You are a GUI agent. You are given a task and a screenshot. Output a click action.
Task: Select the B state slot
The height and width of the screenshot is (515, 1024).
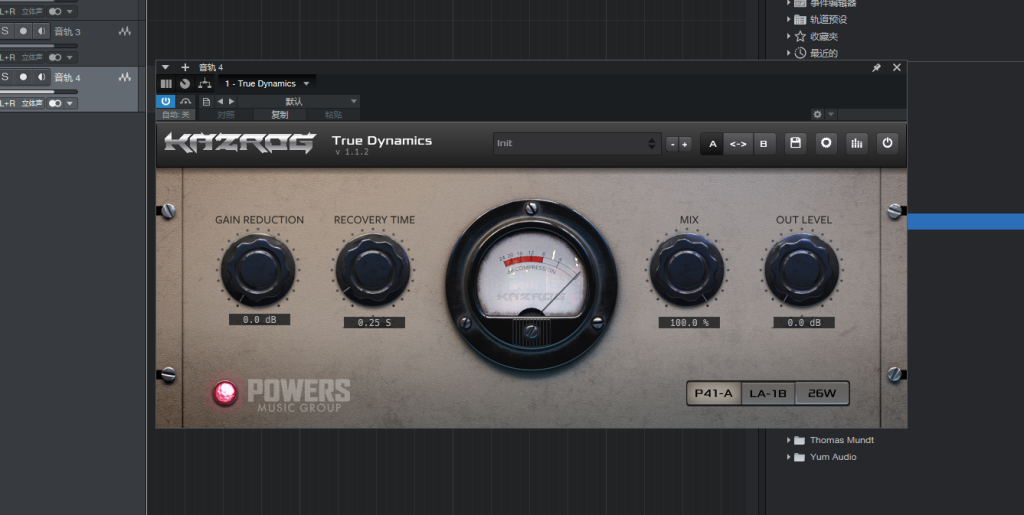(763, 144)
